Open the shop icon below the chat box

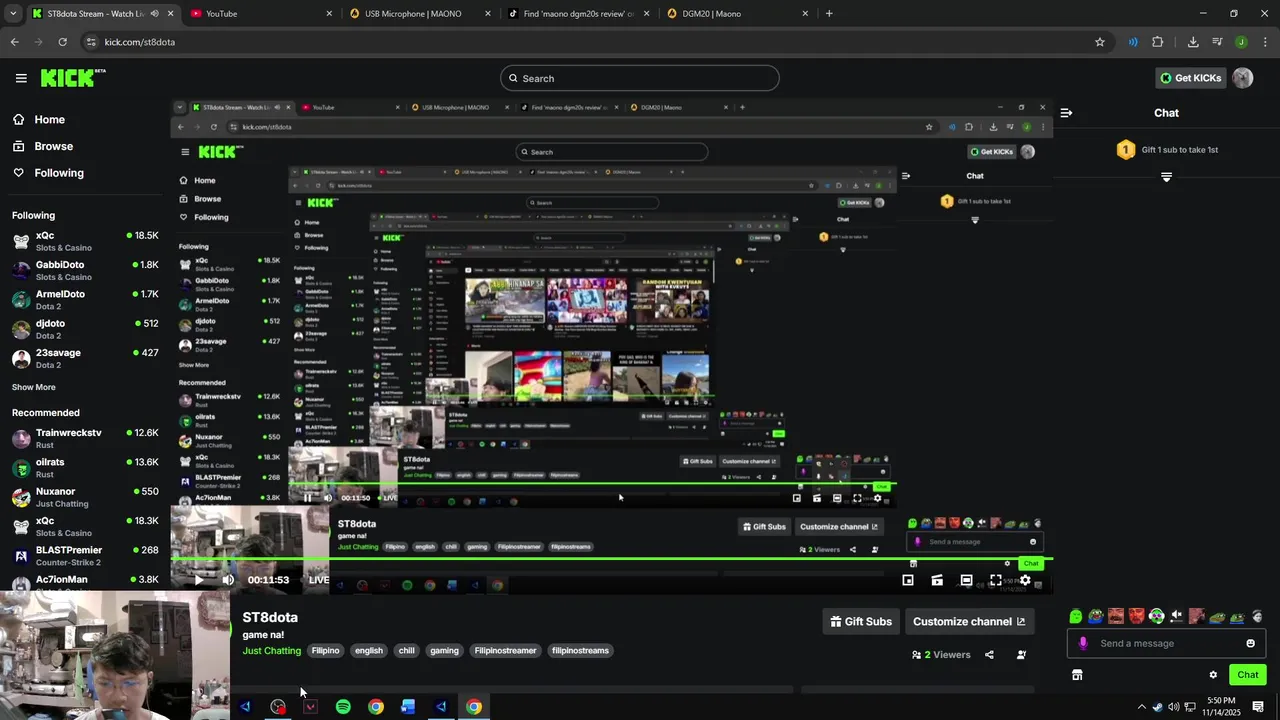[x=1077, y=675]
